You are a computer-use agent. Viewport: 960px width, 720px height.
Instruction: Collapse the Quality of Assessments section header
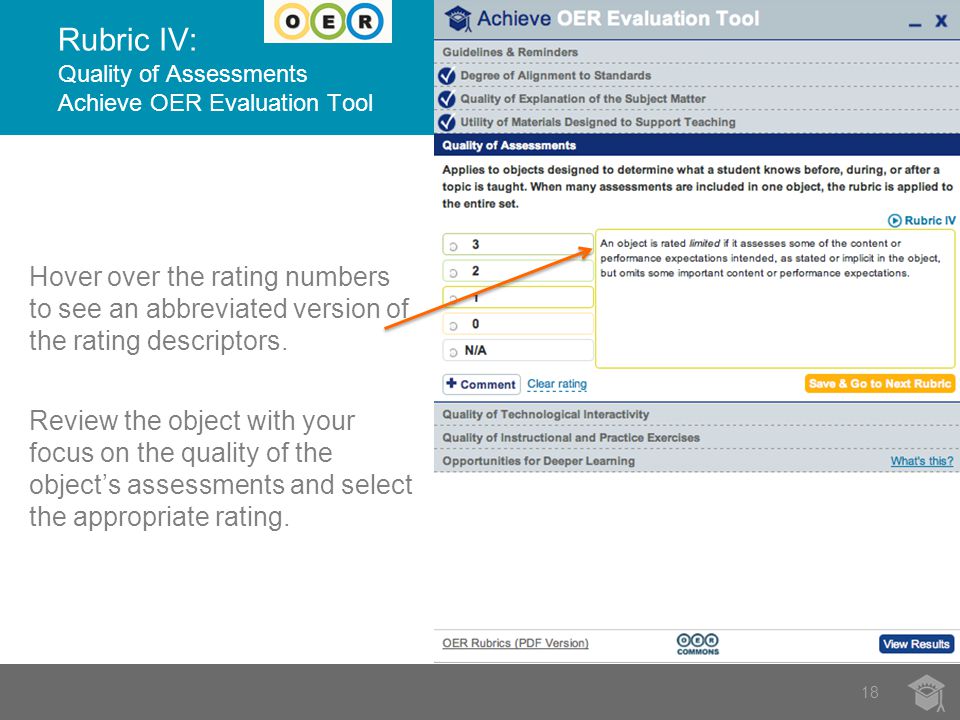697,145
